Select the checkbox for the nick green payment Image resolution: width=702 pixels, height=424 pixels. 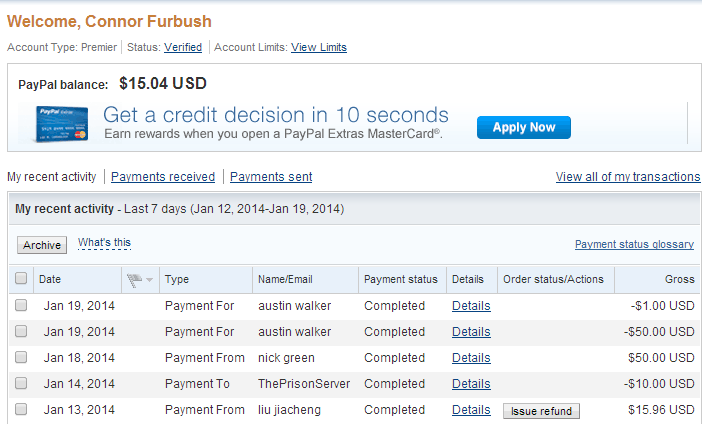point(21,358)
